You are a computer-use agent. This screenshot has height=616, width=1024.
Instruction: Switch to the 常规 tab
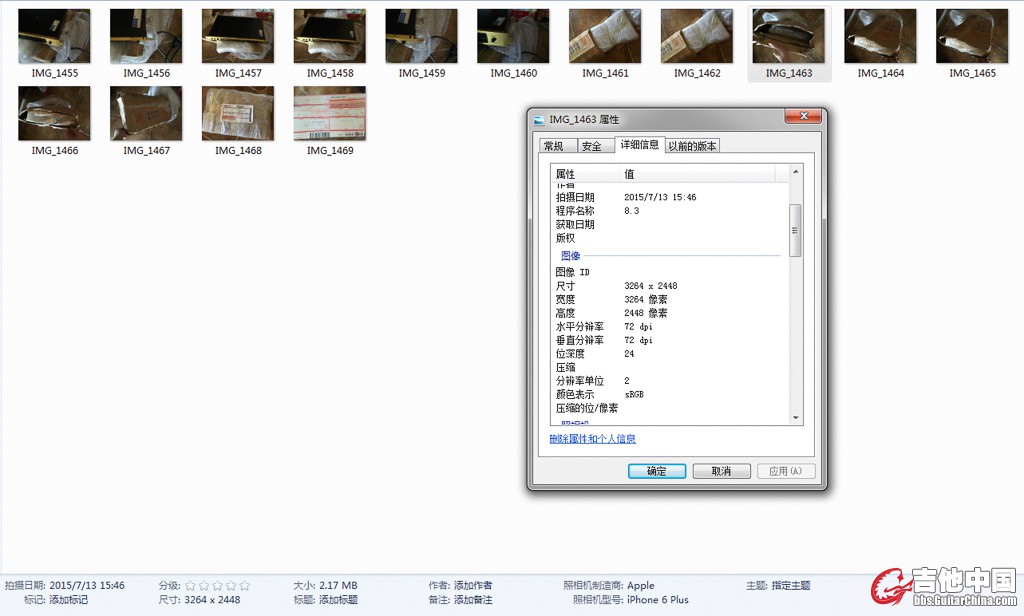(553, 146)
